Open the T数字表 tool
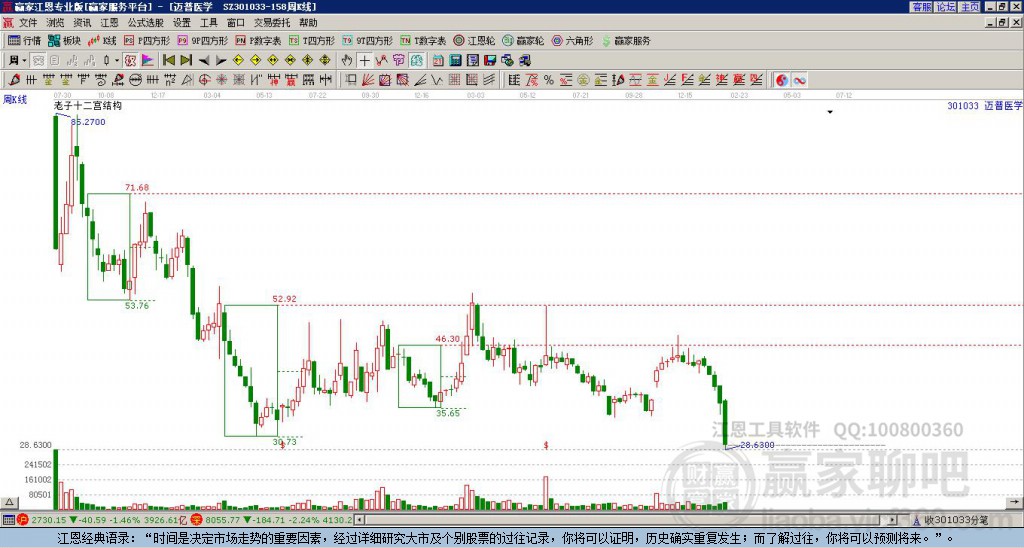This screenshot has height=548, width=1024. [x=423, y=40]
